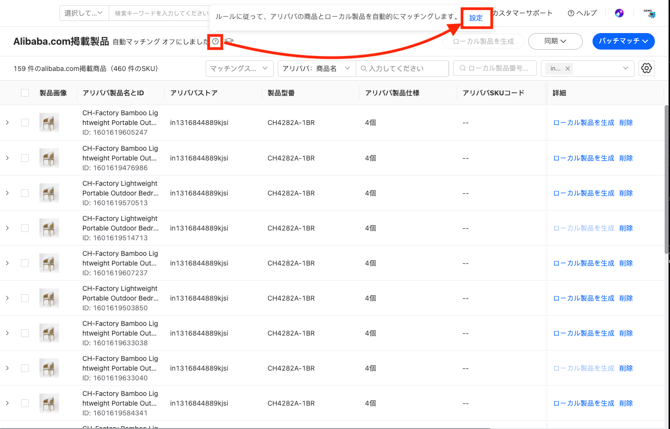Click the help question mark icon
This screenshot has width=670, height=429.
[x=571, y=14]
